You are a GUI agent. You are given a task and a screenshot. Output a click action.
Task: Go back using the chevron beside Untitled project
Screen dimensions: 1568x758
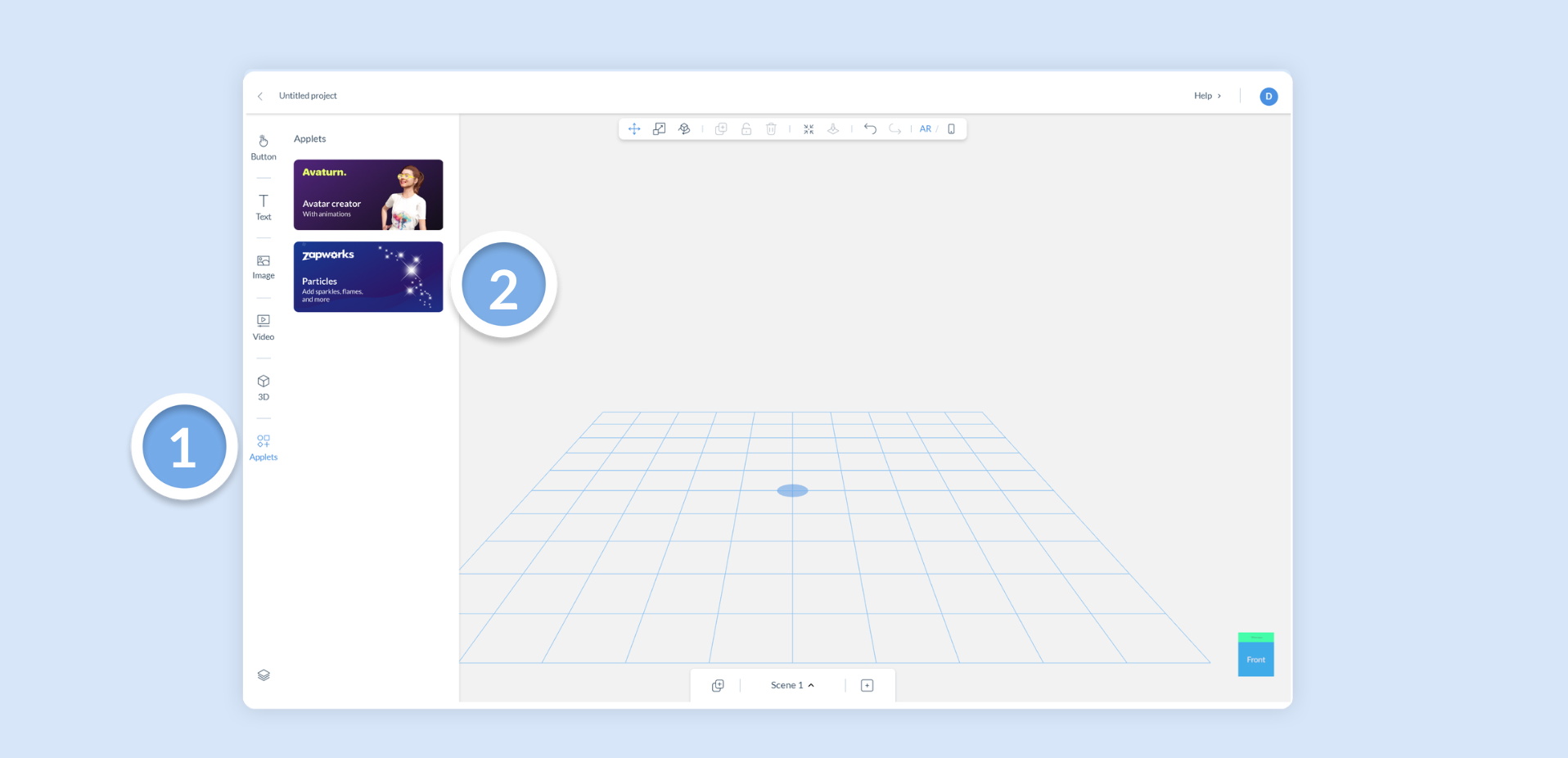[260, 96]
